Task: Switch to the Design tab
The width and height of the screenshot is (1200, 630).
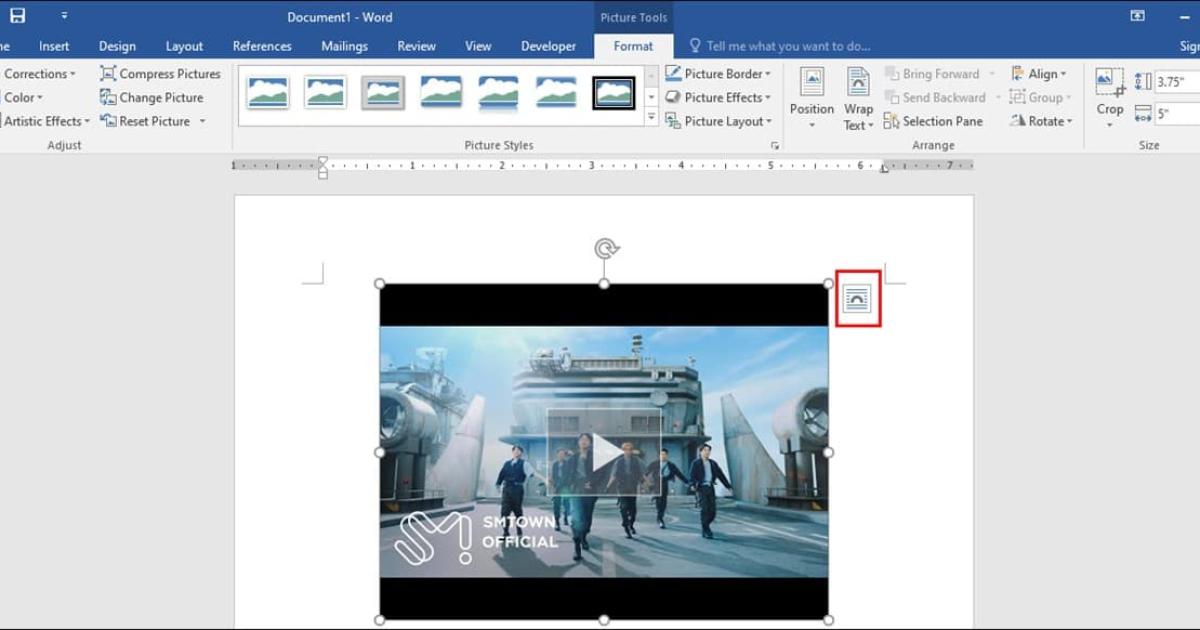Action: pos(117,46)
